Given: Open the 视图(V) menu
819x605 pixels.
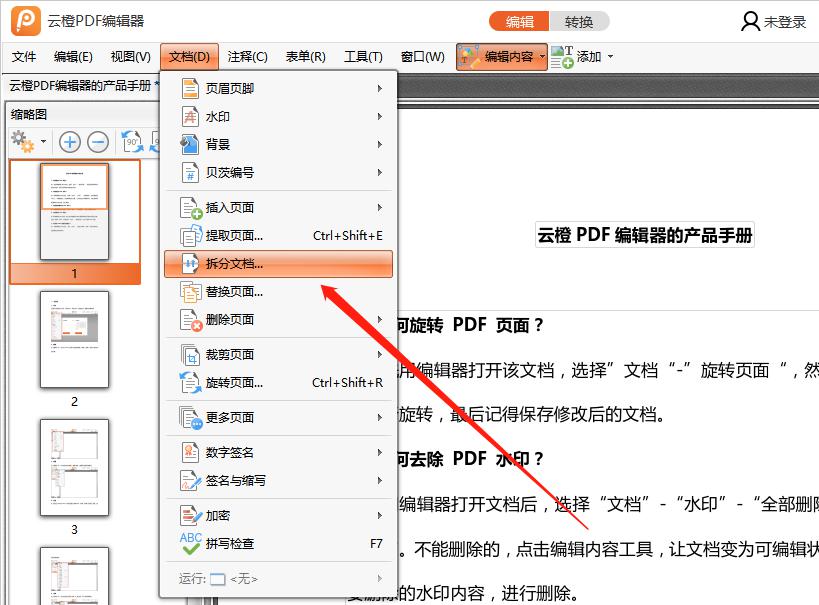Looking at the screenshot, I should 131,56.
